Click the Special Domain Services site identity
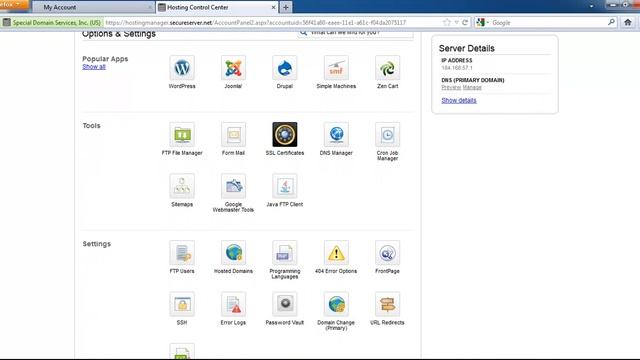 52,22
